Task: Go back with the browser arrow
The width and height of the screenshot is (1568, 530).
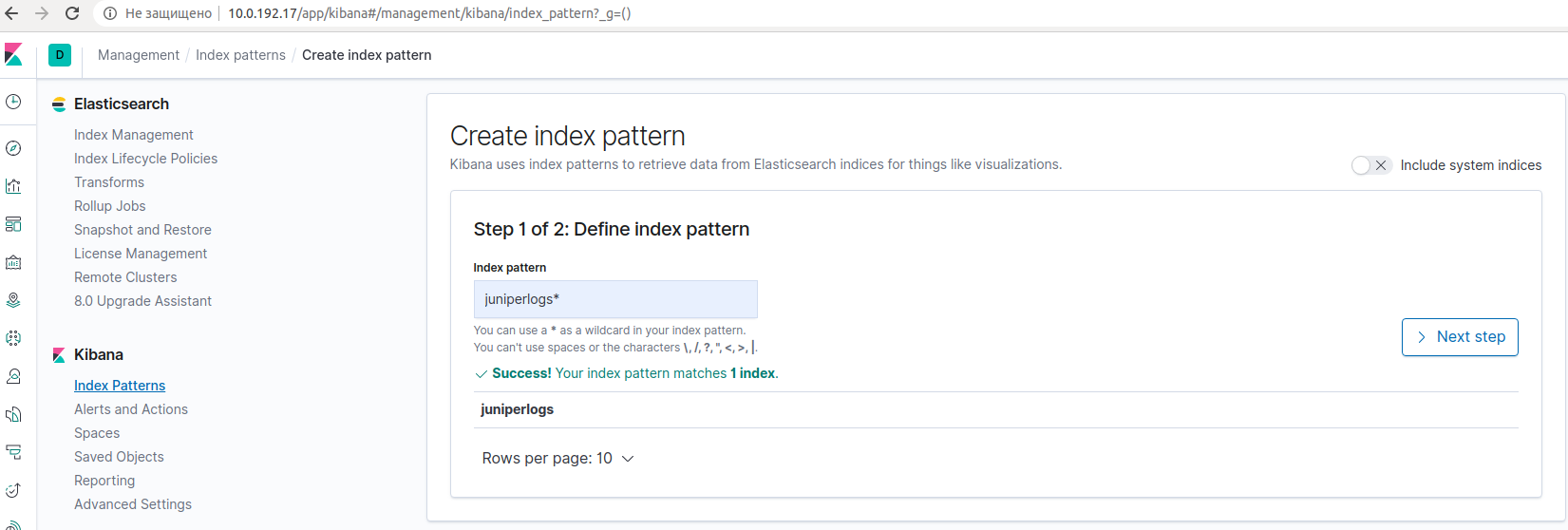Action: pyautogui.click(x=11, y=13)
